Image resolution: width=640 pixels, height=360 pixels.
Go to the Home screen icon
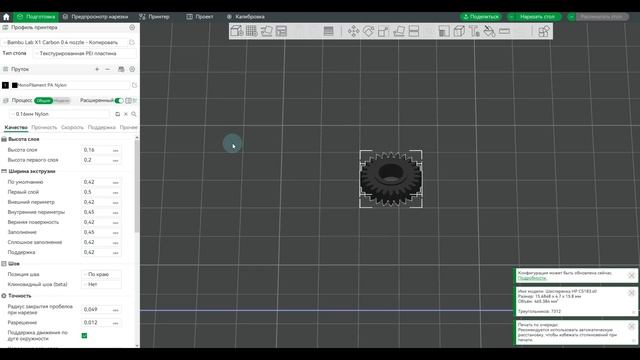pos(6,17)
